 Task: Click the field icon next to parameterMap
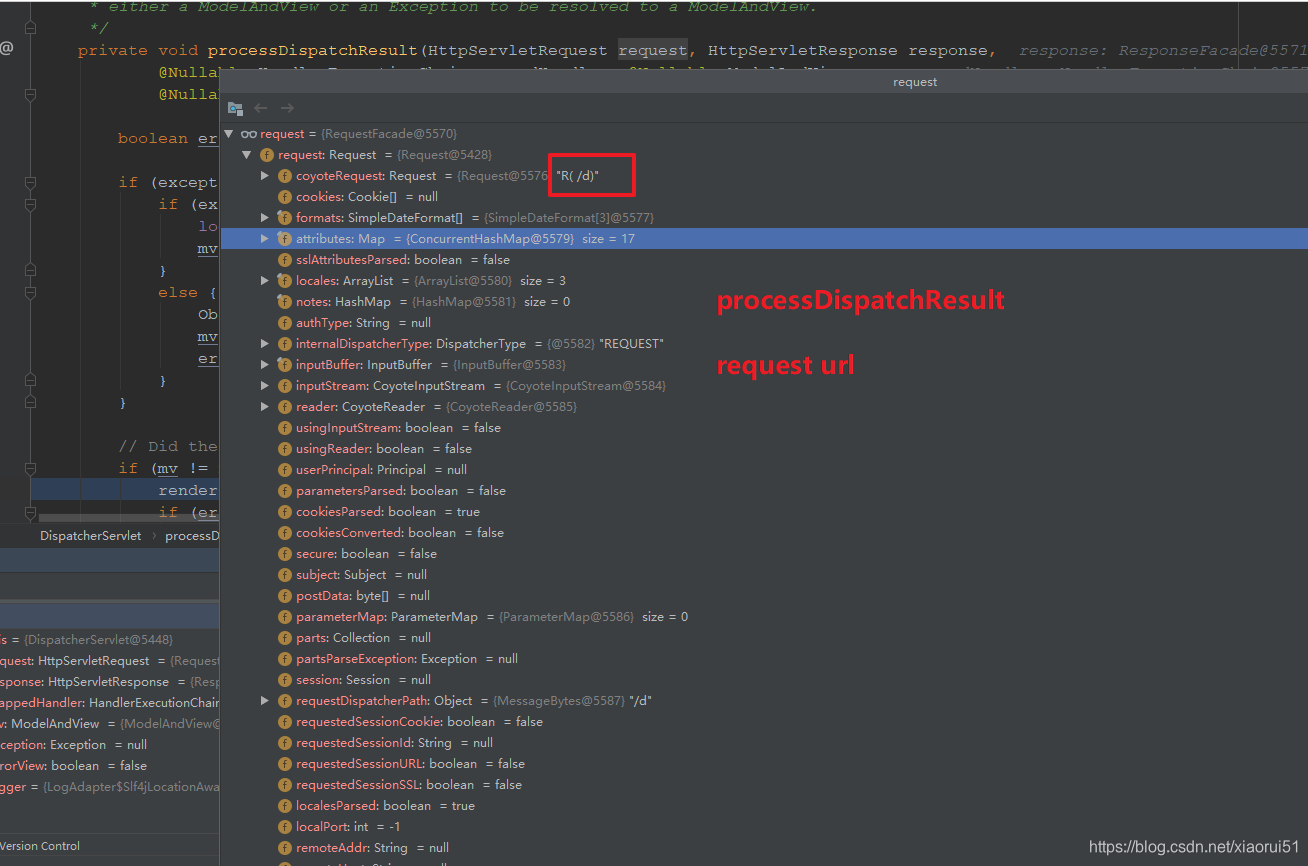pyautogui.click(x=285, y=617)
